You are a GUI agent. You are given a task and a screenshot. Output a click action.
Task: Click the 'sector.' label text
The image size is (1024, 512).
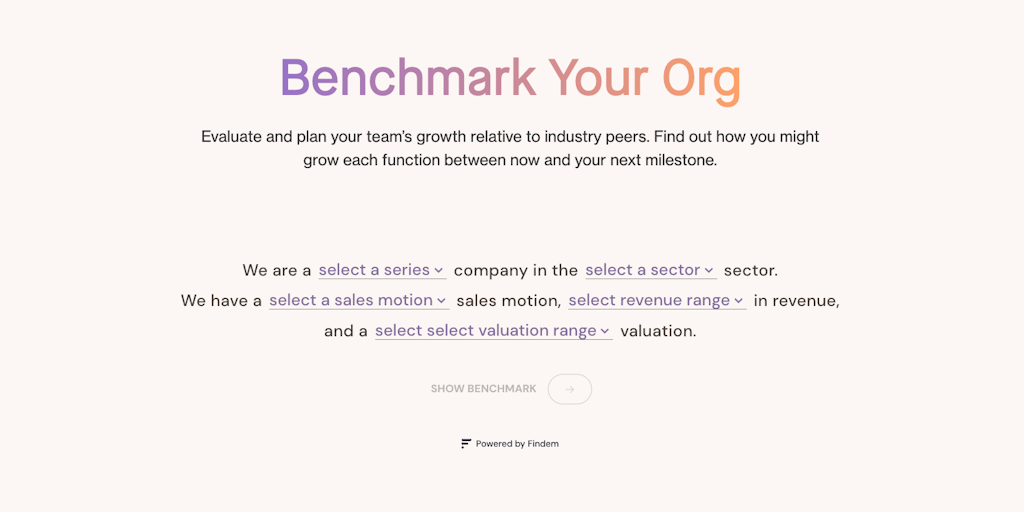[x=751, y=270]
